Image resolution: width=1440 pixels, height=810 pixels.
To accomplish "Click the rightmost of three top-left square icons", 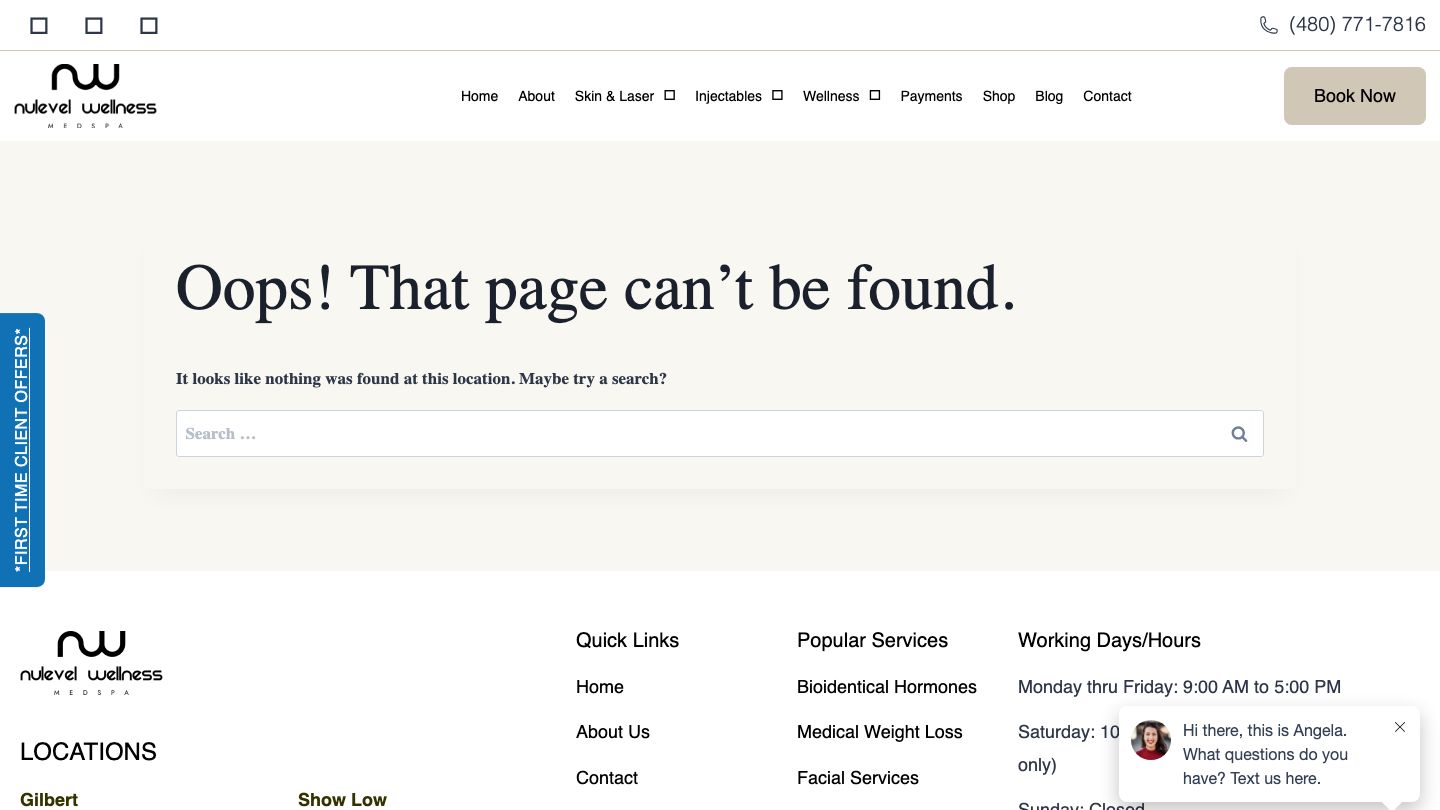I will (149, 25).
